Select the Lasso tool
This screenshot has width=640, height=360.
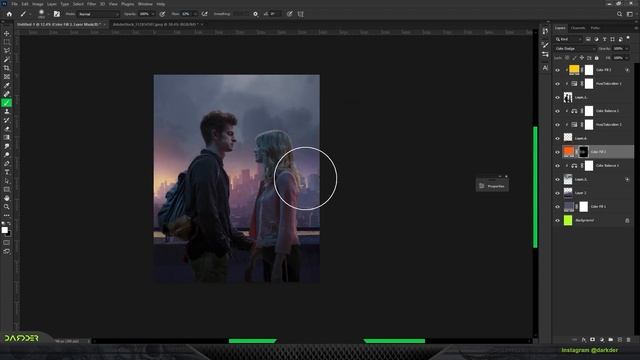pyautogui.click(x=7, y=51)
